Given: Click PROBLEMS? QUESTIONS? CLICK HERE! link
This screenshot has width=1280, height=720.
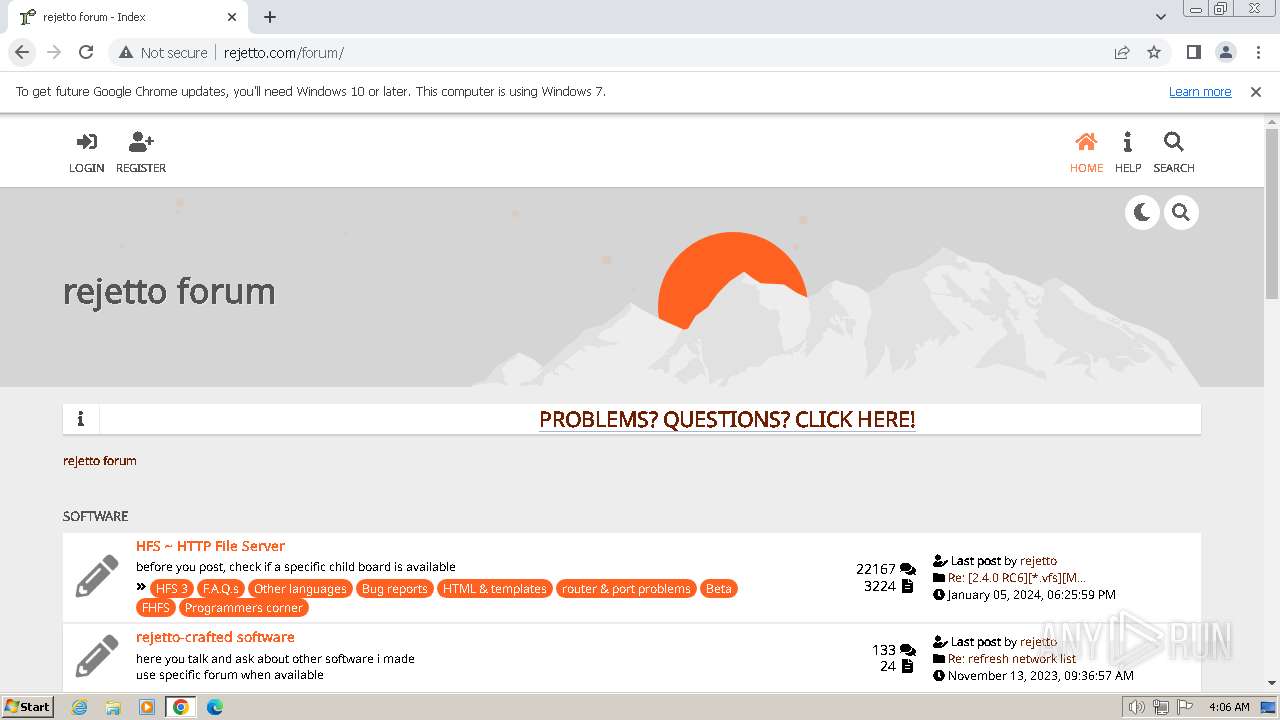Looking at the screenshot, I should pyautogui.click(x=727, y=419).
